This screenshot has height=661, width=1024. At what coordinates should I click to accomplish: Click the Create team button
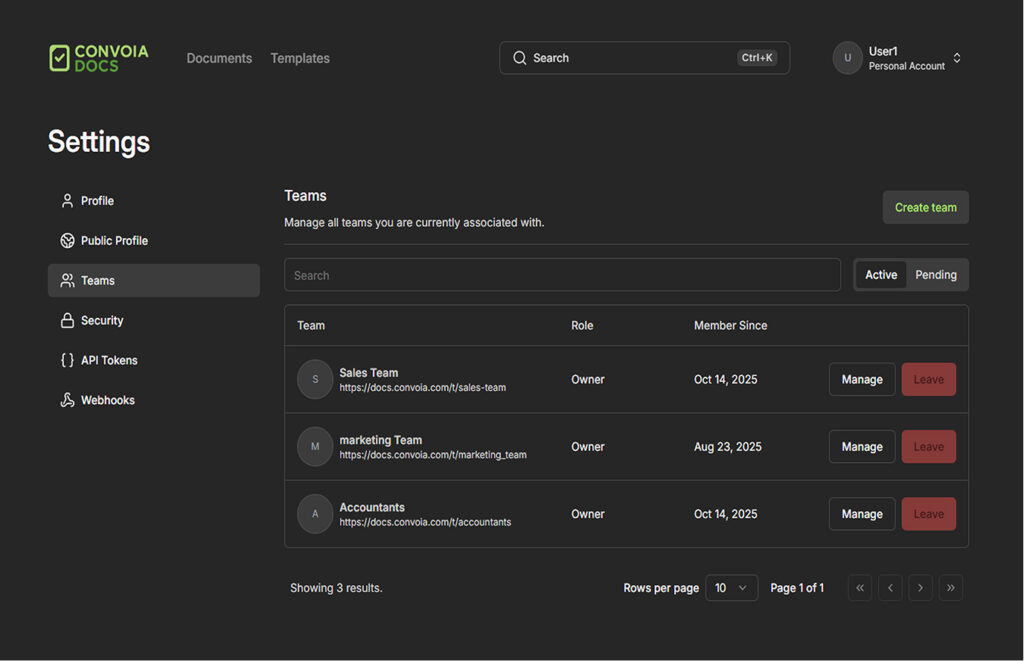[x=925, y=208]
